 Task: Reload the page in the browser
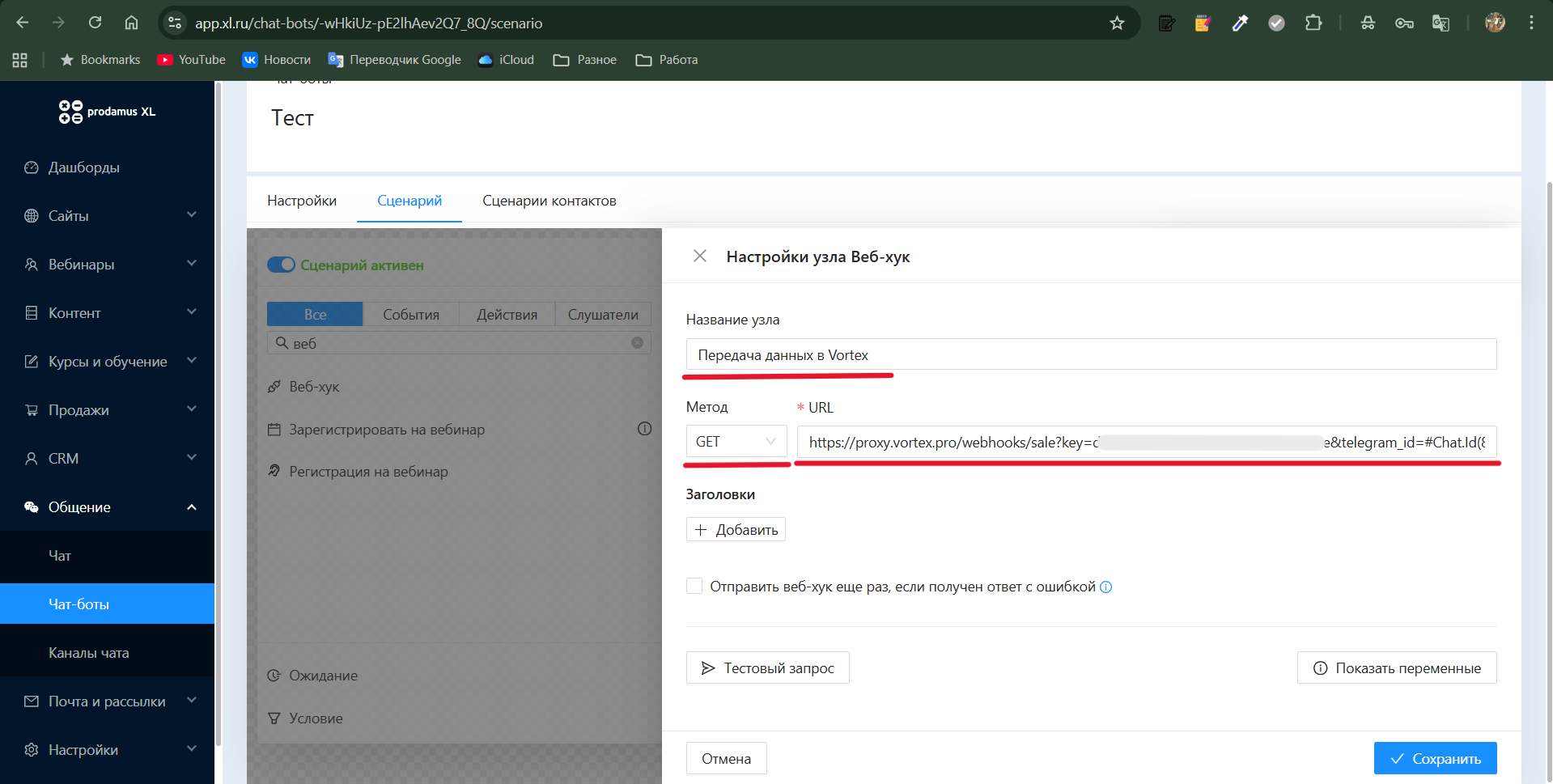click(95, 23)
